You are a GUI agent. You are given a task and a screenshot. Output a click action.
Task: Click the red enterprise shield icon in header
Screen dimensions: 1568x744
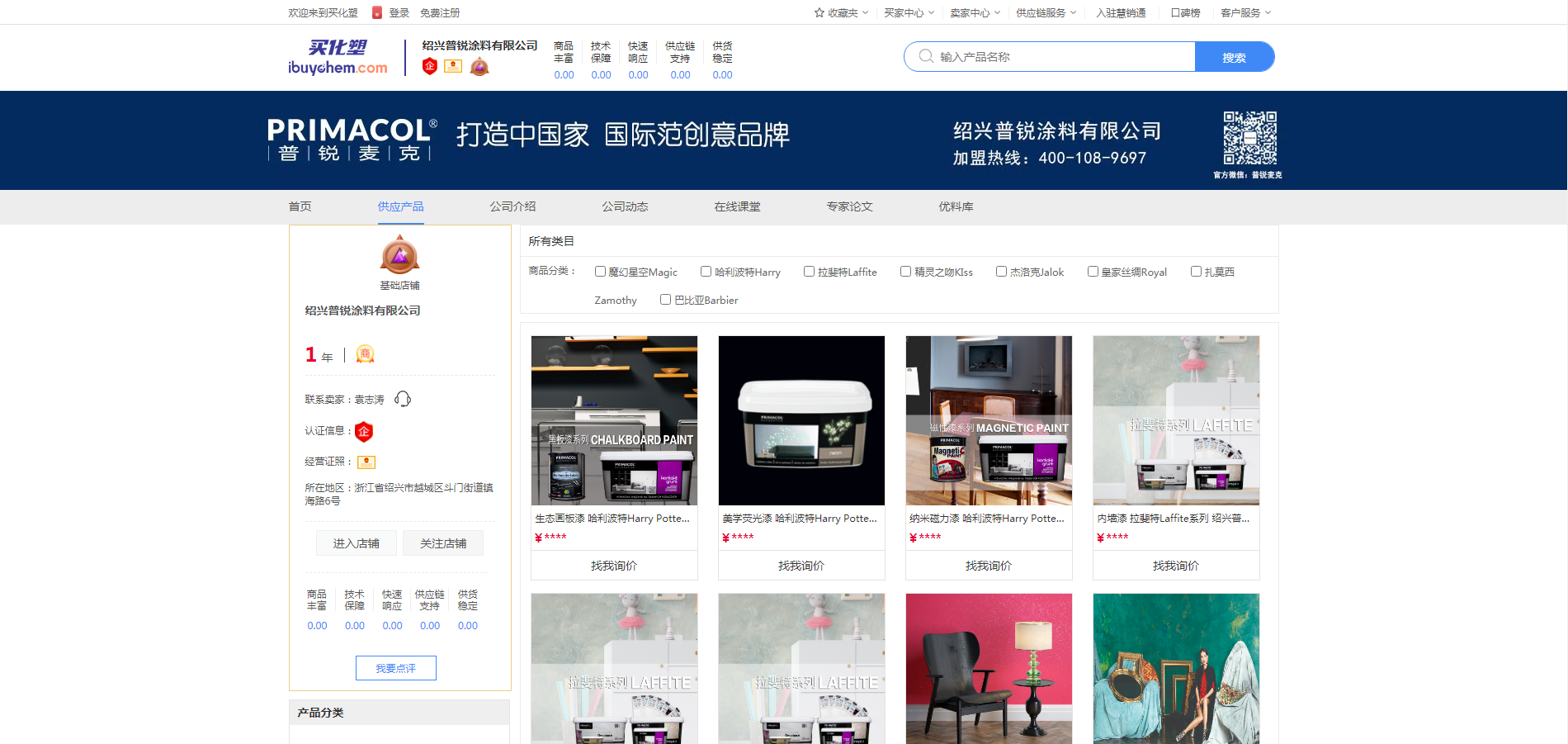pos(429,66)
